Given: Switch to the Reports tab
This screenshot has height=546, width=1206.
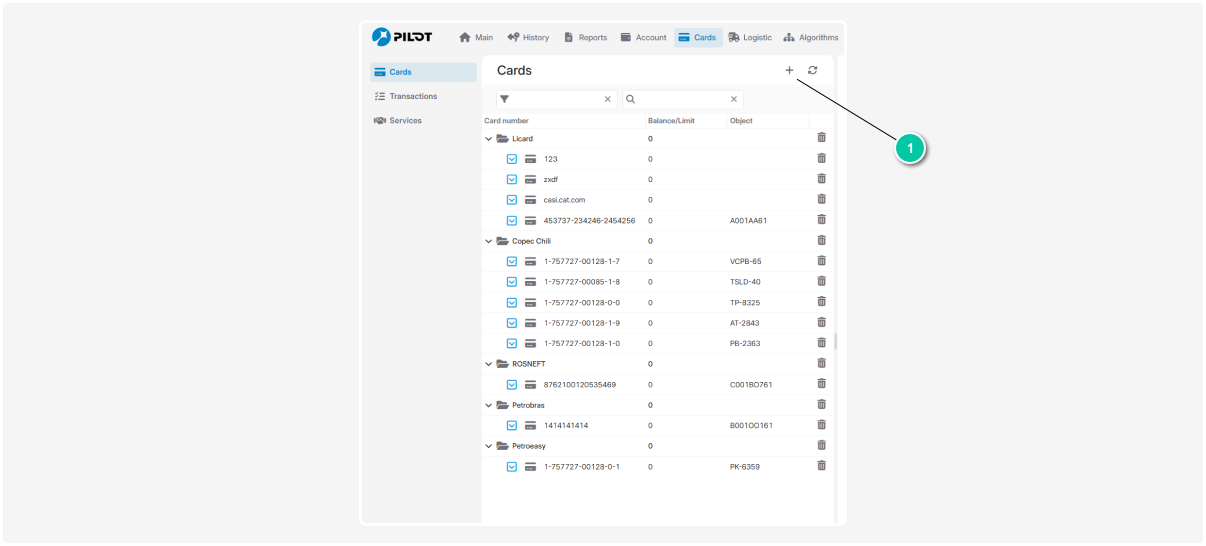Looking at the screenshot, I should tap(586, 37).
